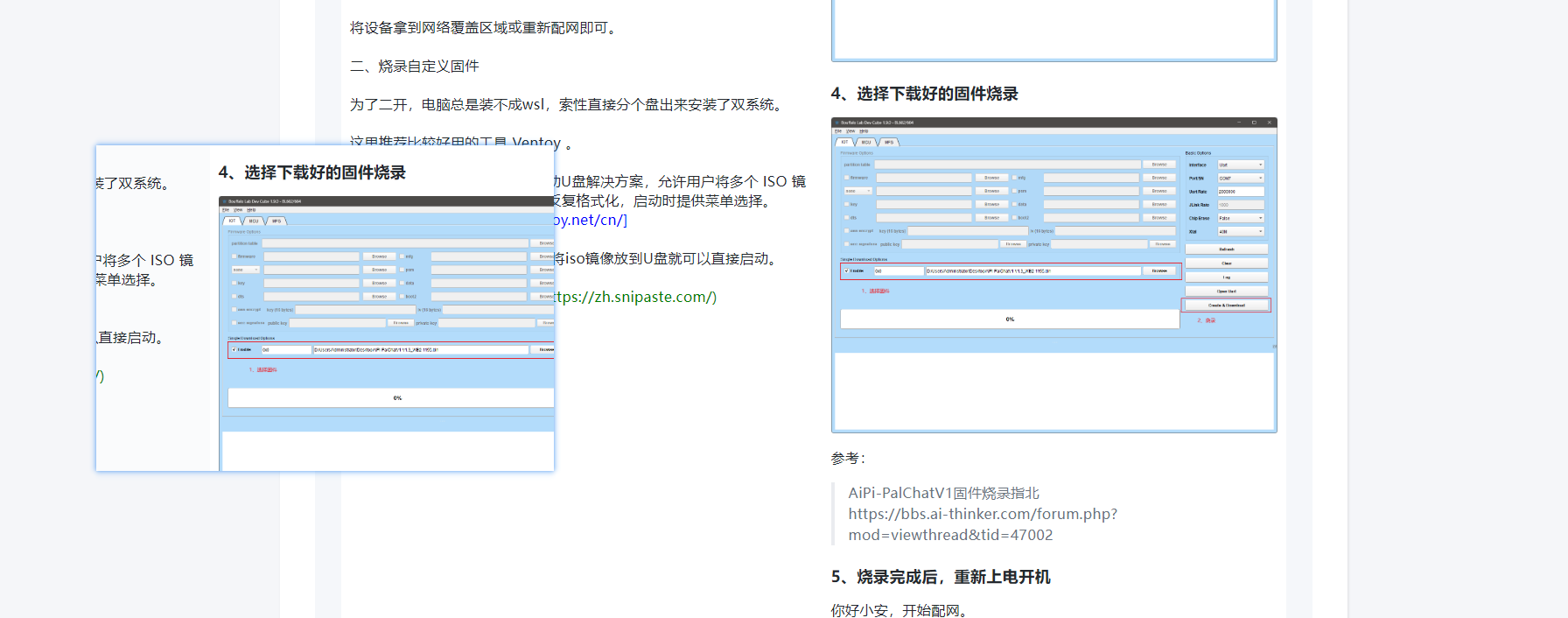Open File menu in the enlarged popup preview

coord(226,210)
